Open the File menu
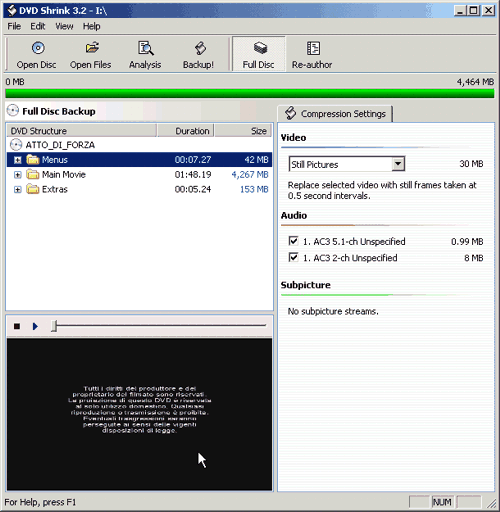Viewport: 500px width, 512px height. tap(14, 26)
